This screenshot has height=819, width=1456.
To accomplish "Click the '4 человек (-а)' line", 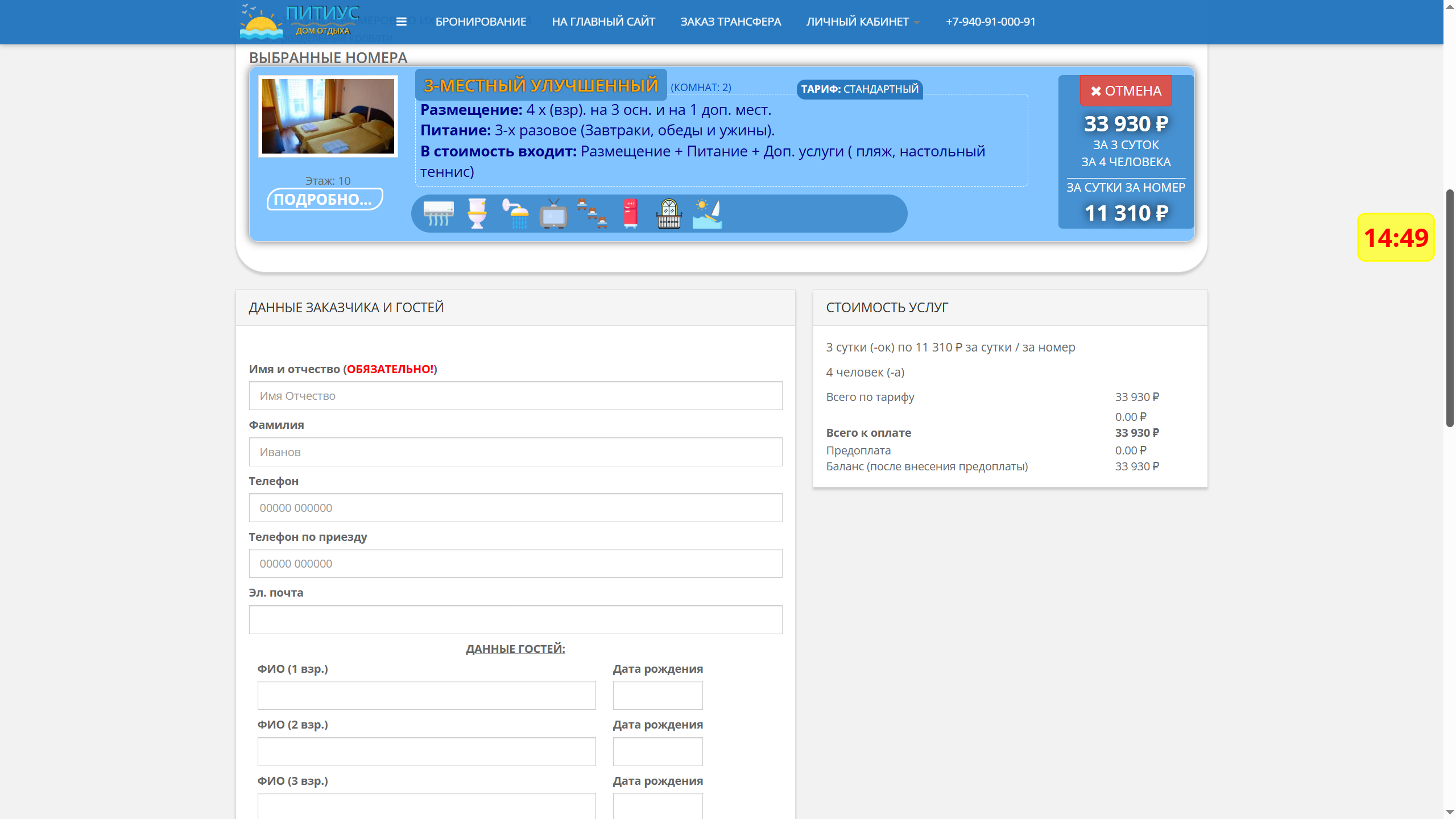I will (865, 373).
